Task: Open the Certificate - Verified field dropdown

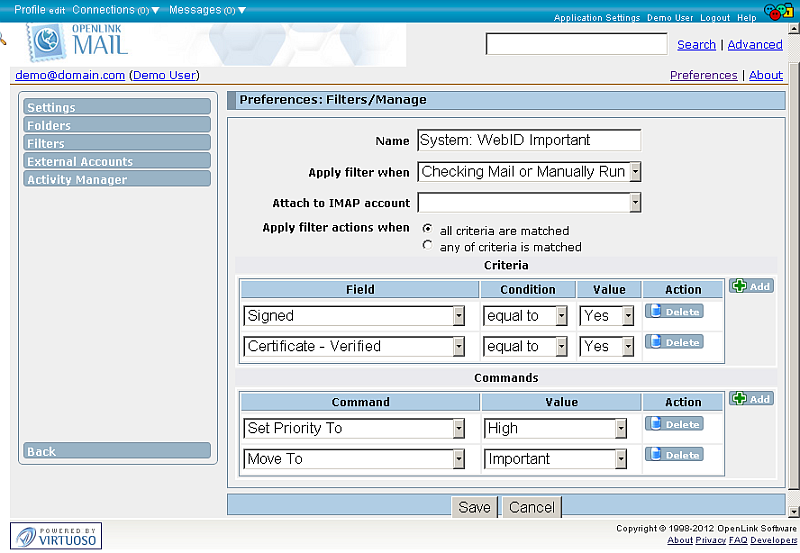Action: click(354, 346)
